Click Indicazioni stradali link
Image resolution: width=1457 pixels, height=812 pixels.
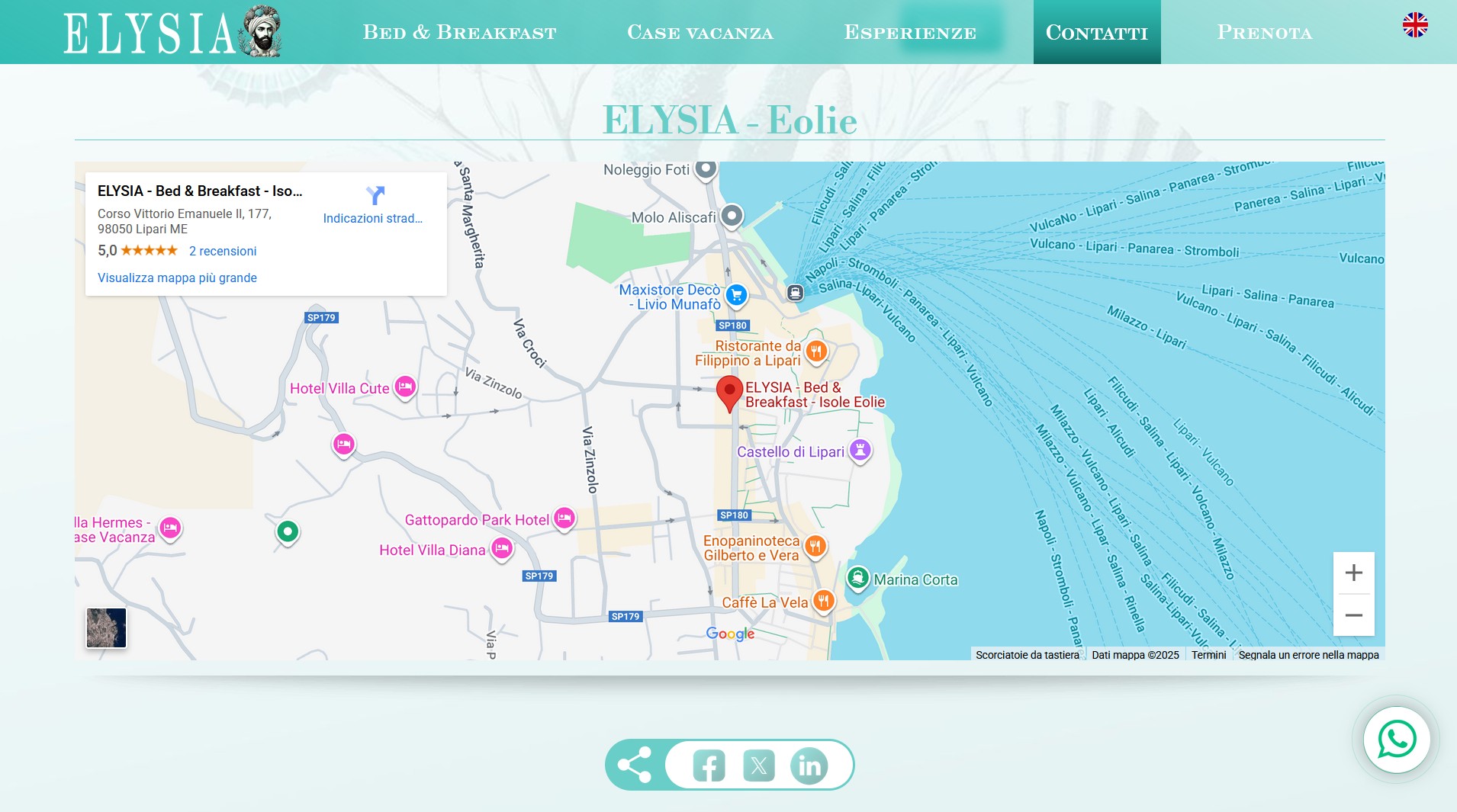click(x=373, y=218)
